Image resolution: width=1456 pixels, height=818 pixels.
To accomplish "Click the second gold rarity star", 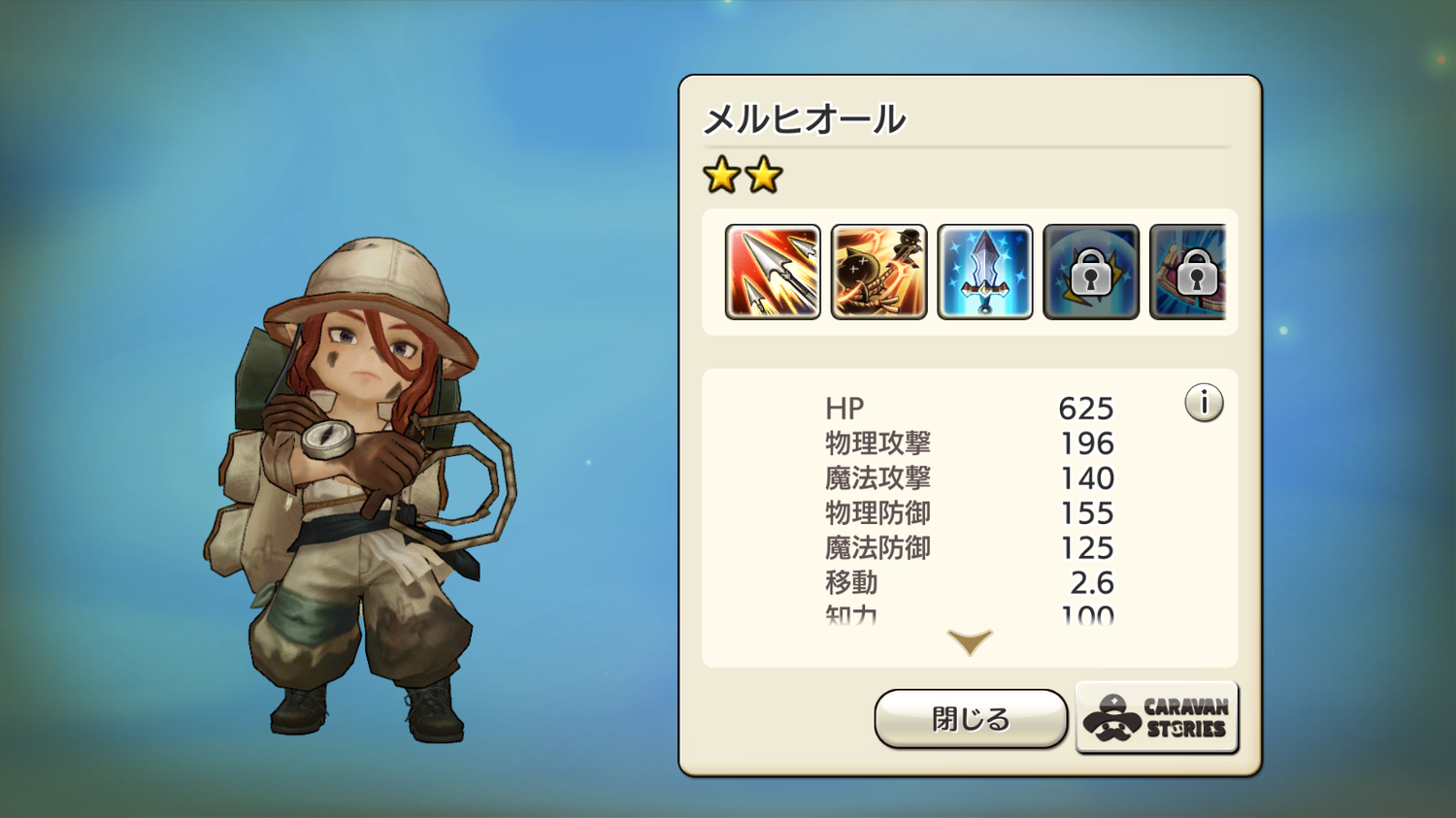I will pos(764,176).
